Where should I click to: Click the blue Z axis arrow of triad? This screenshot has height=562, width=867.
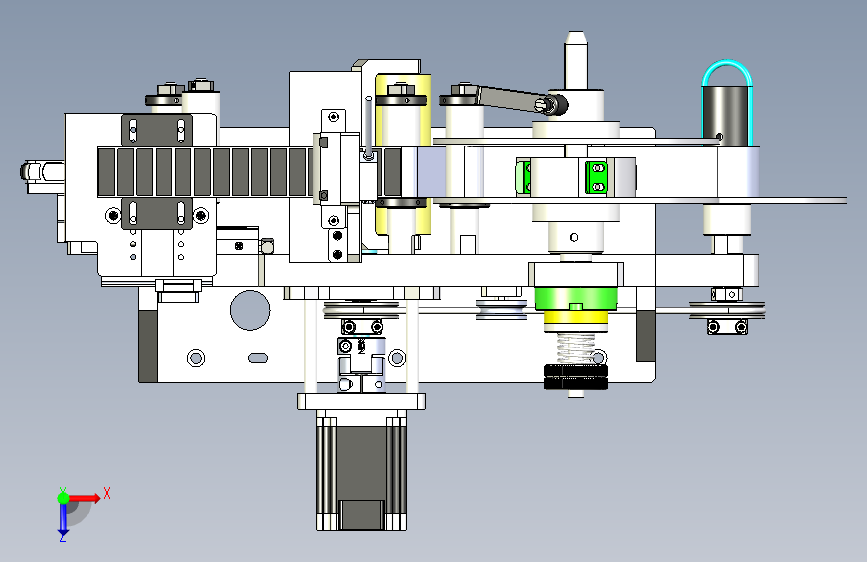coord(63,520)
